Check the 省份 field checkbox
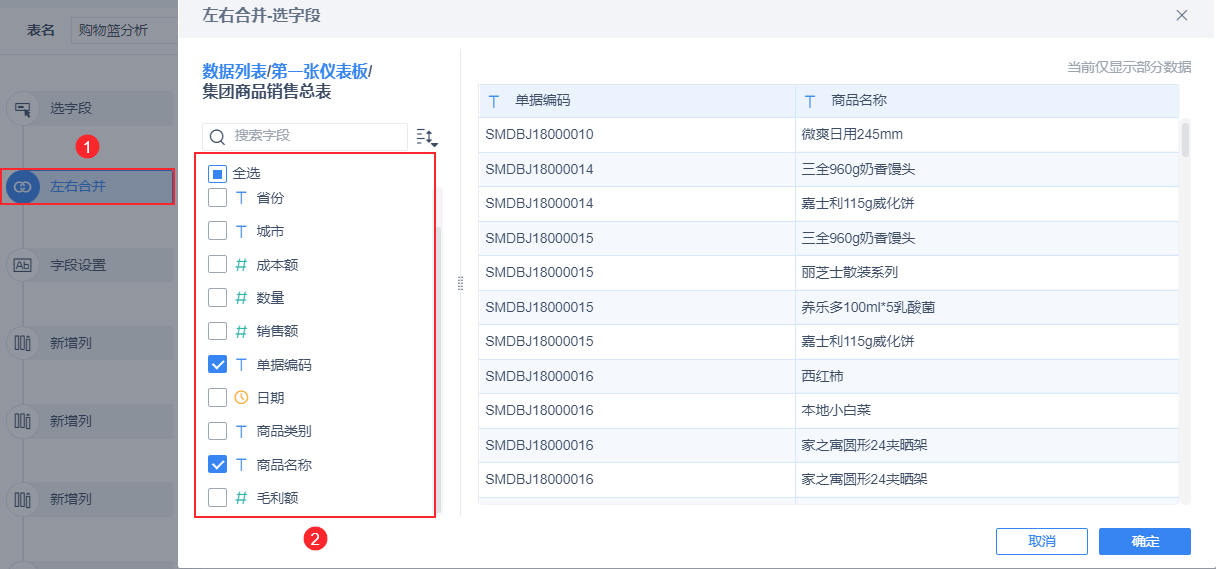 217,198
